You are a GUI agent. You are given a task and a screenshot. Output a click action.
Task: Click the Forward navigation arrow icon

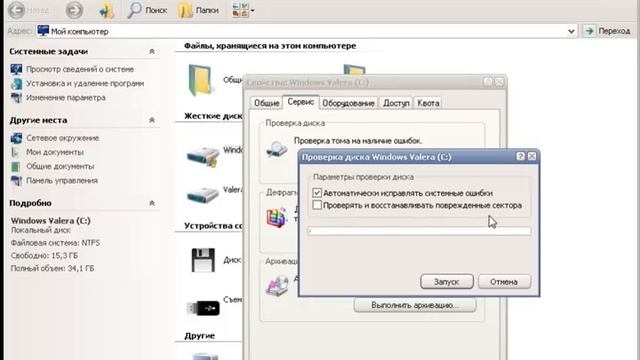click(74, 10)
